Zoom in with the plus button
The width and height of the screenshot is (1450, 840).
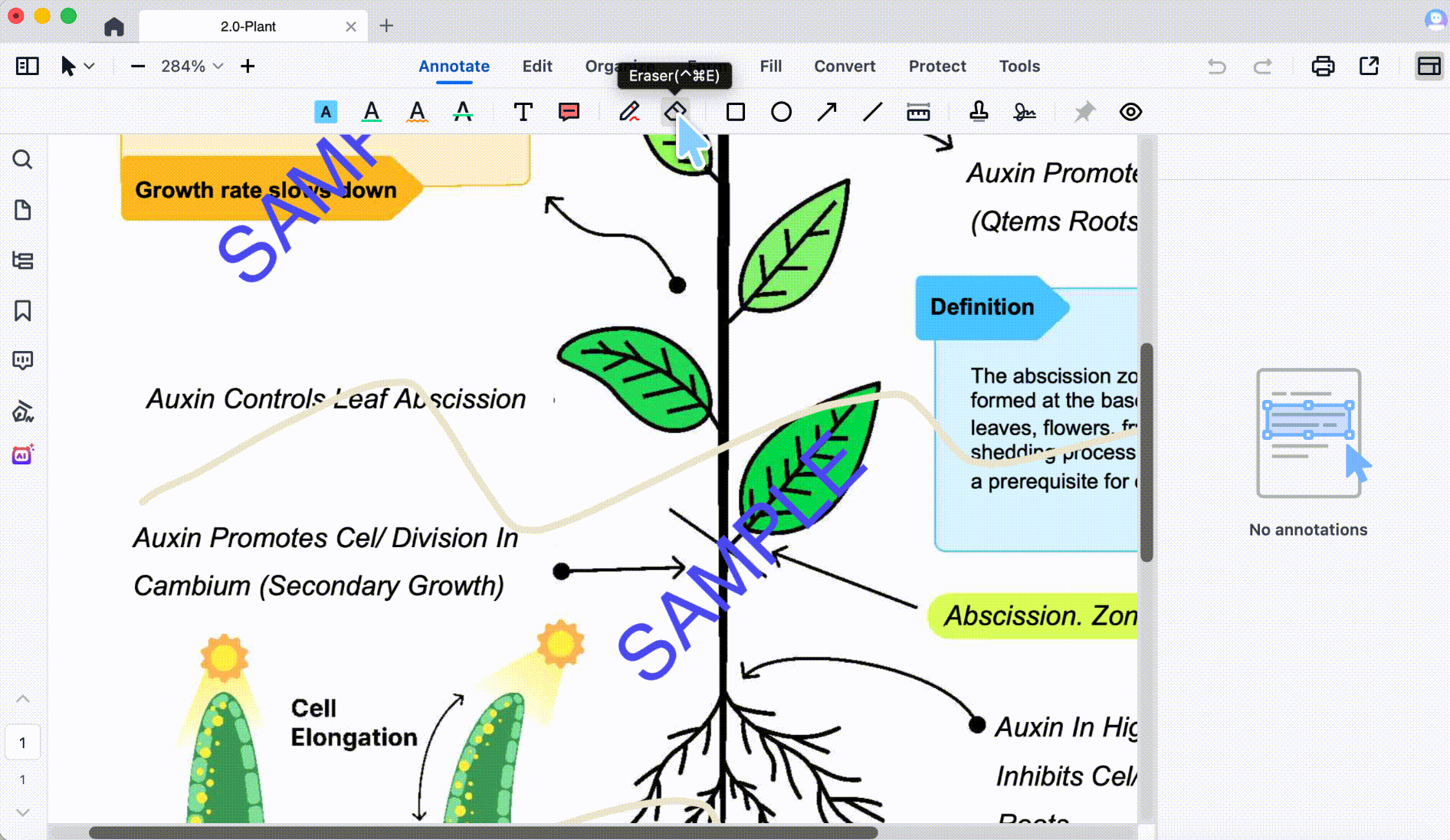248,66
